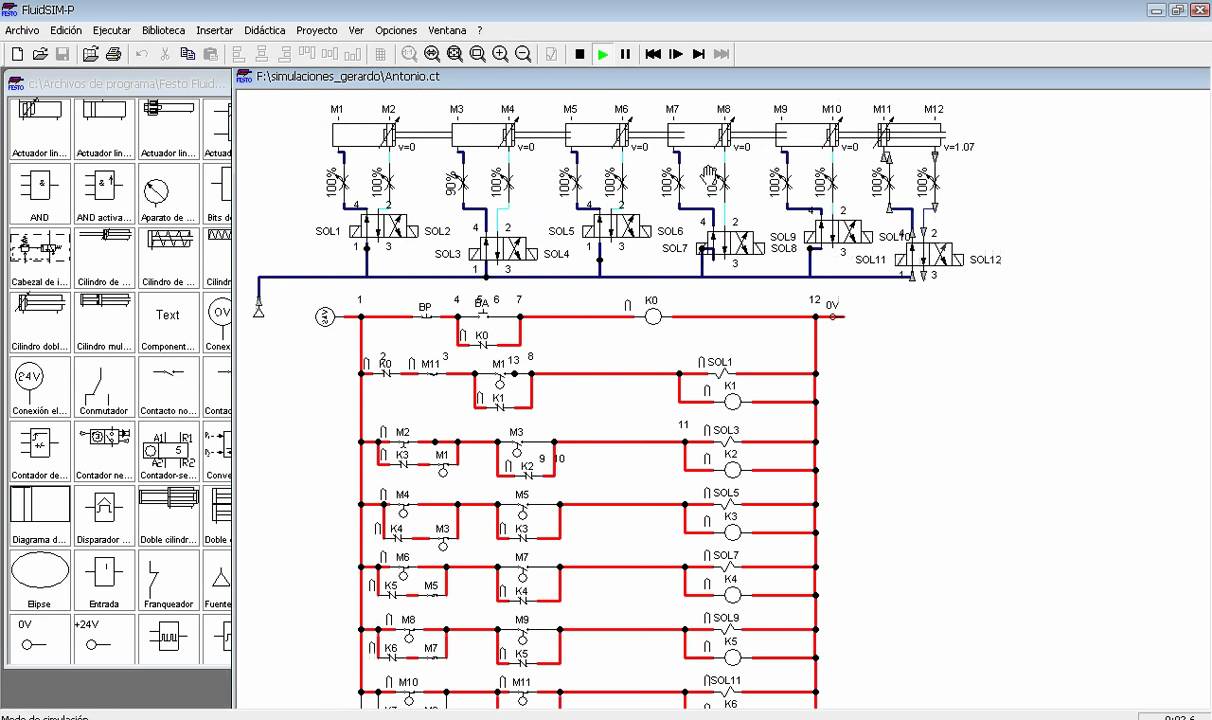The image size is (1212, 720).
Task: Click the cylinder between M1 and M2
Action: click(365, 135)
